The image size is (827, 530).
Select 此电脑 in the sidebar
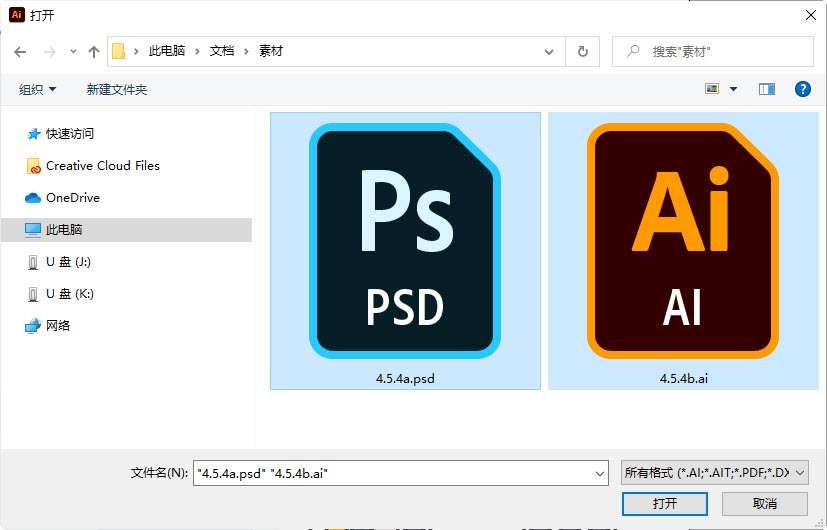pyautogui.click(x=126, y=229)
